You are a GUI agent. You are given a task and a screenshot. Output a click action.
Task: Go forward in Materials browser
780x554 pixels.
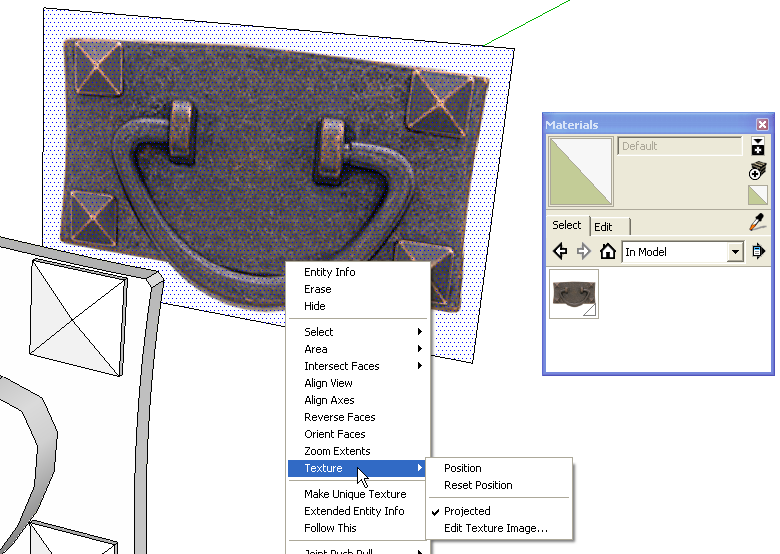pyautogui.click(x=584, y=252)
